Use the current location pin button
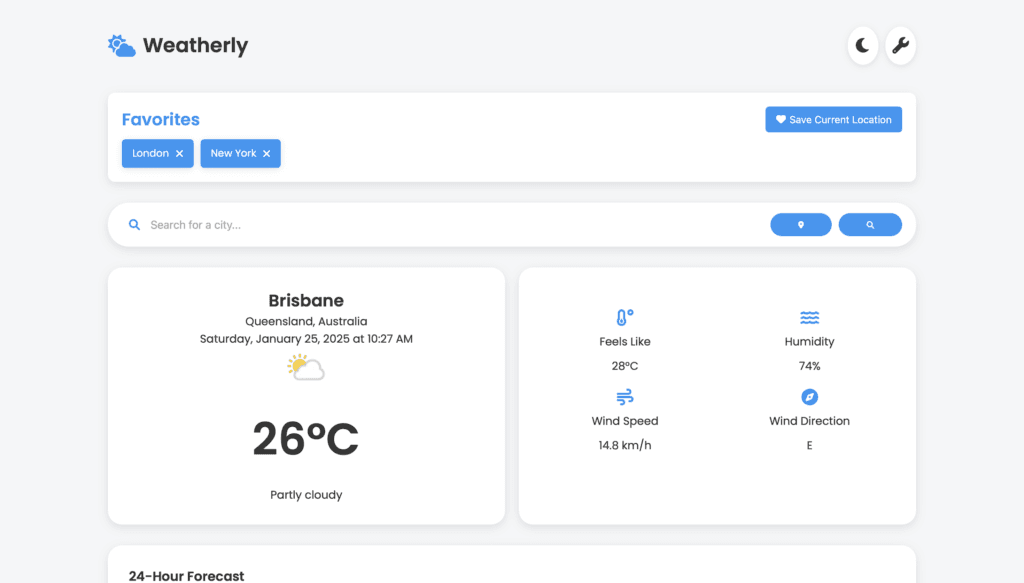Screen dimensions: 1024x583 [x=800, y=225]
